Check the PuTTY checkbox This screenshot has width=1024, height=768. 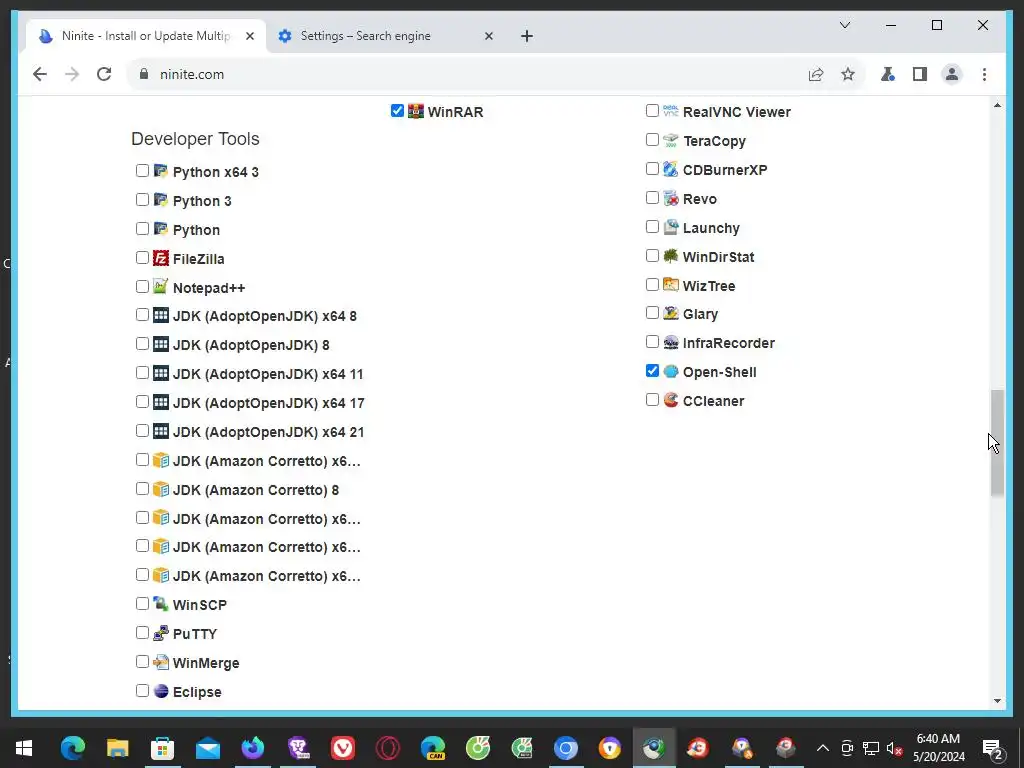(142, 632)
